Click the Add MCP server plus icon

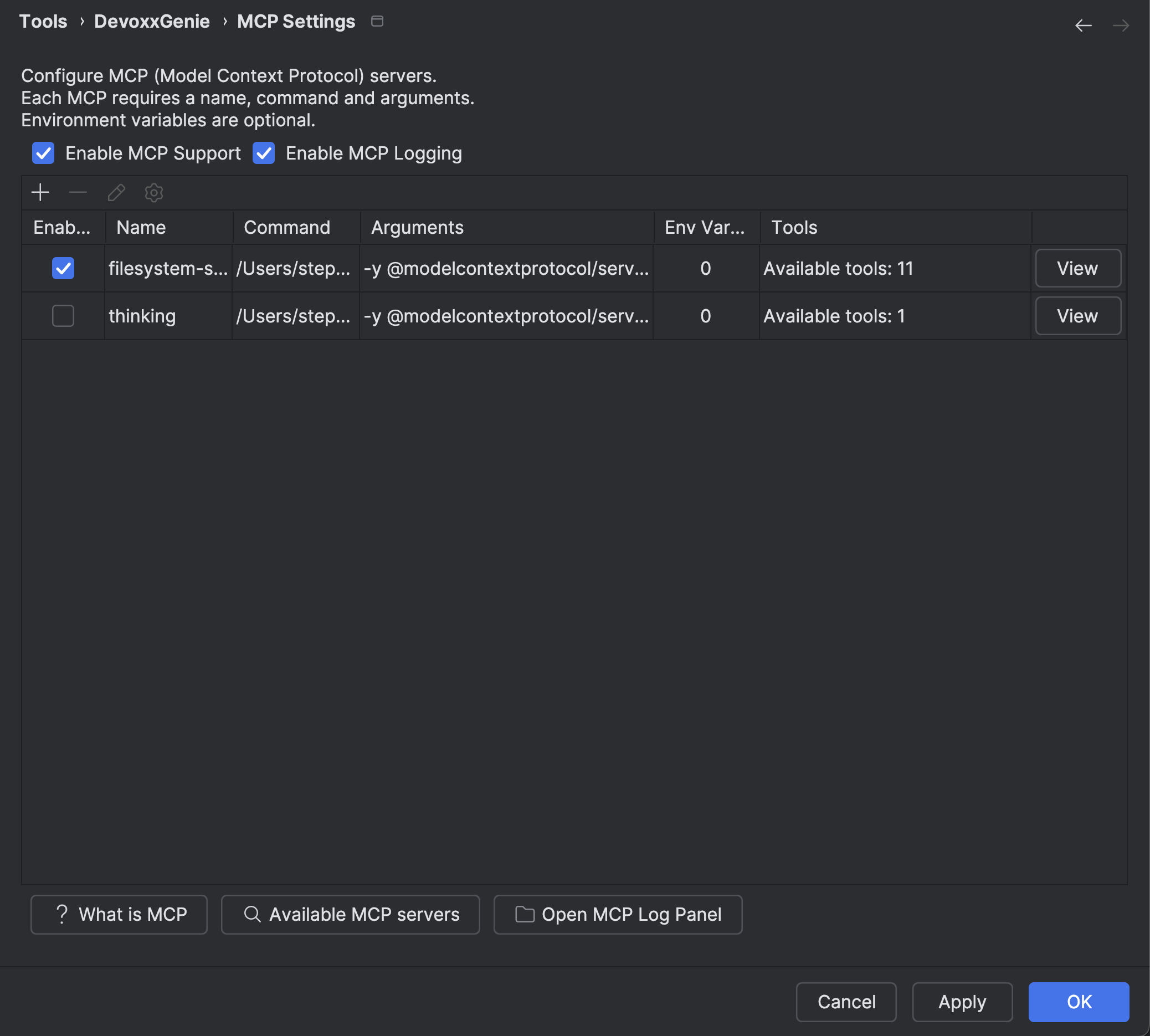(x=40, y=193)
